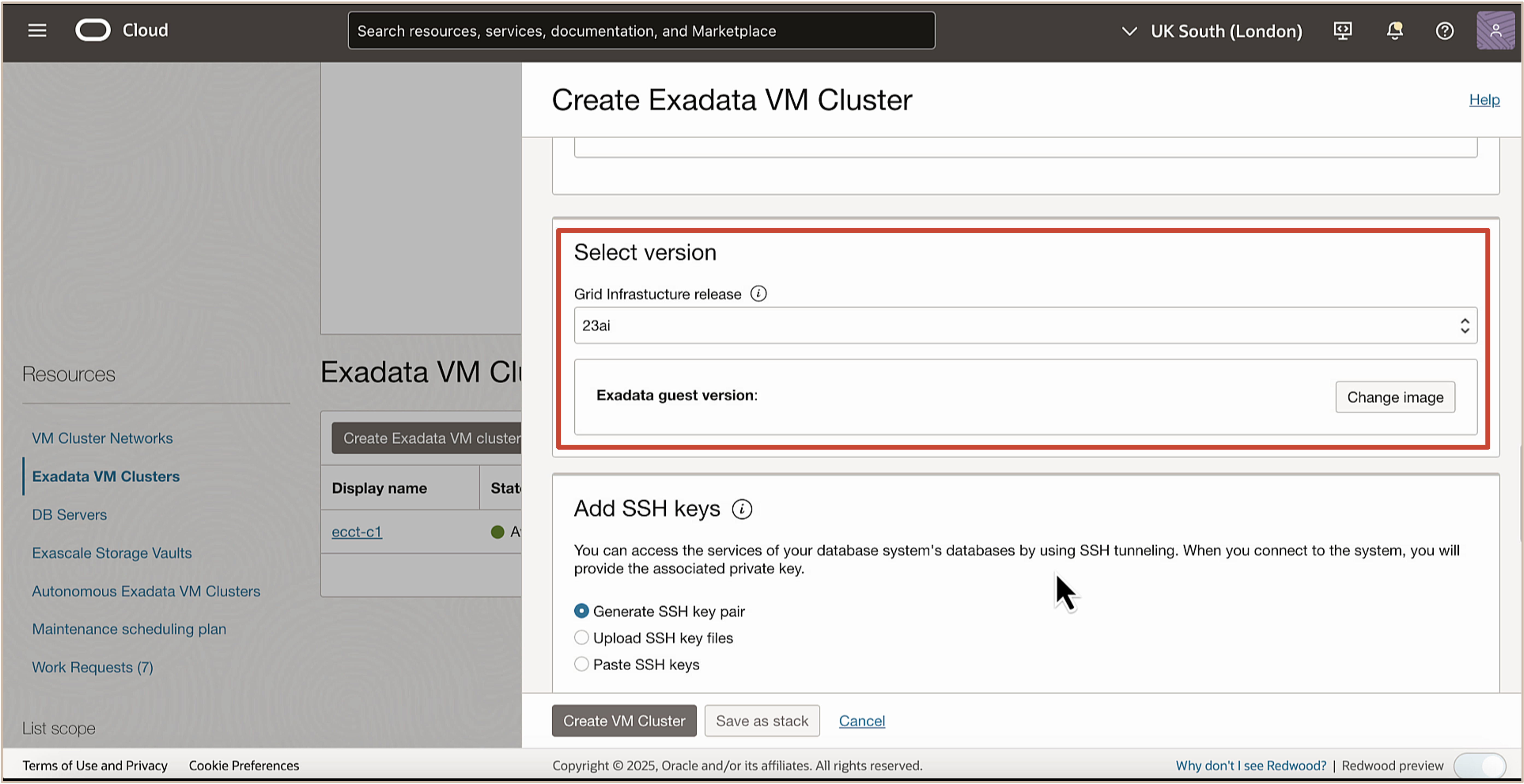Select Paste SSH keys option
Screen dimensions: 1524x784
(582, 664)
